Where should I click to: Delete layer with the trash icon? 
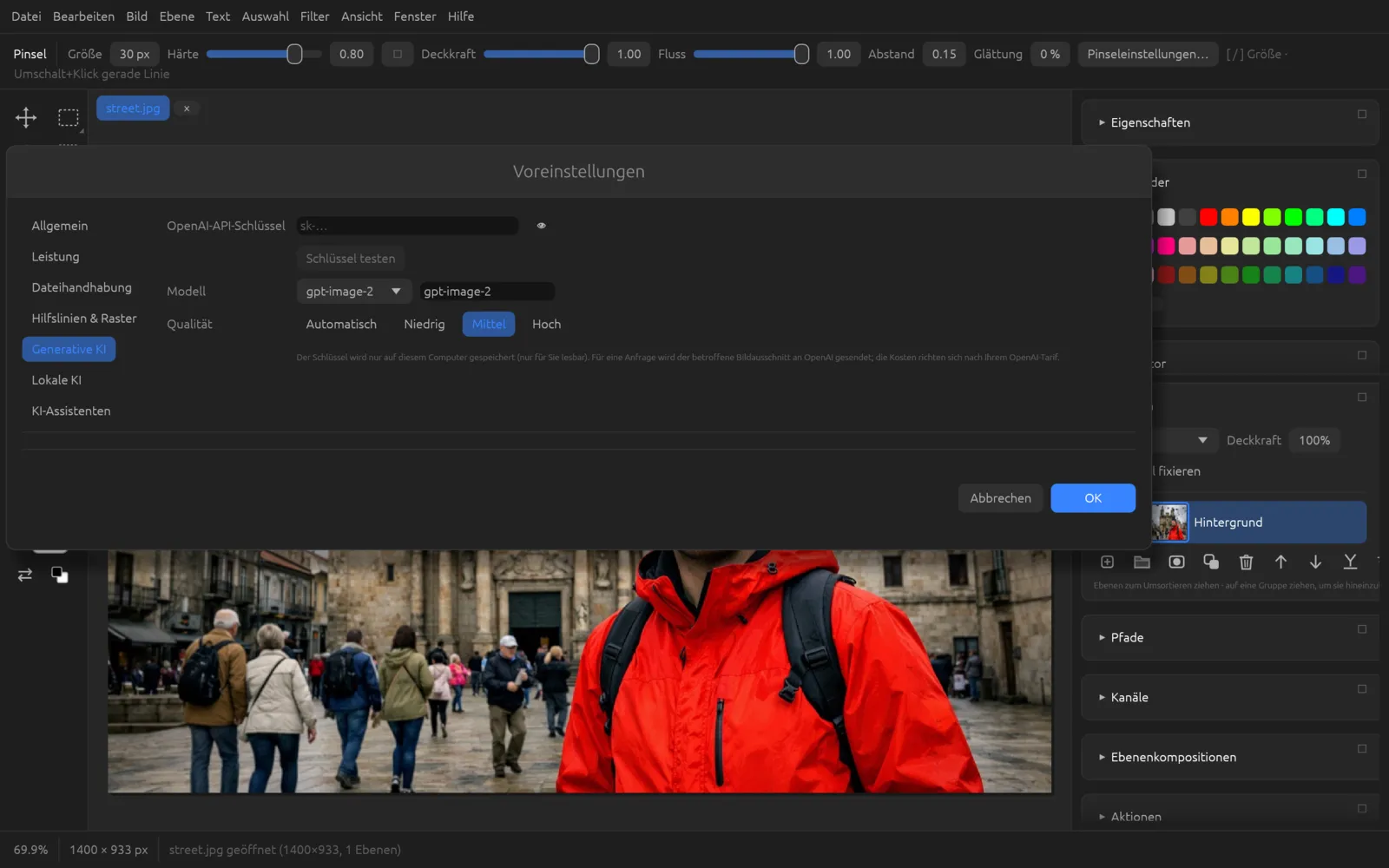click(x=1246, y=562)
